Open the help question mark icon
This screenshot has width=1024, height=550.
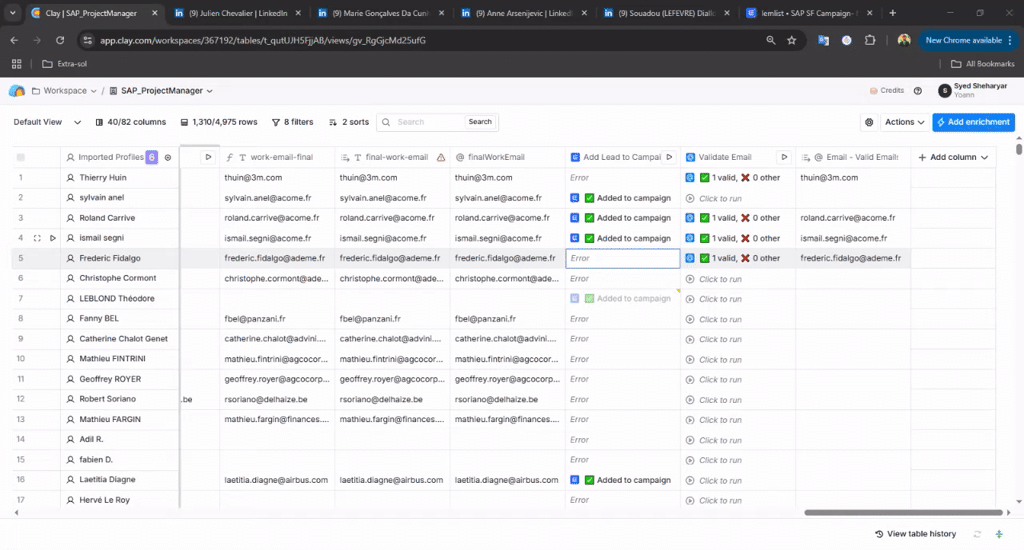click(x=918, y=91)
